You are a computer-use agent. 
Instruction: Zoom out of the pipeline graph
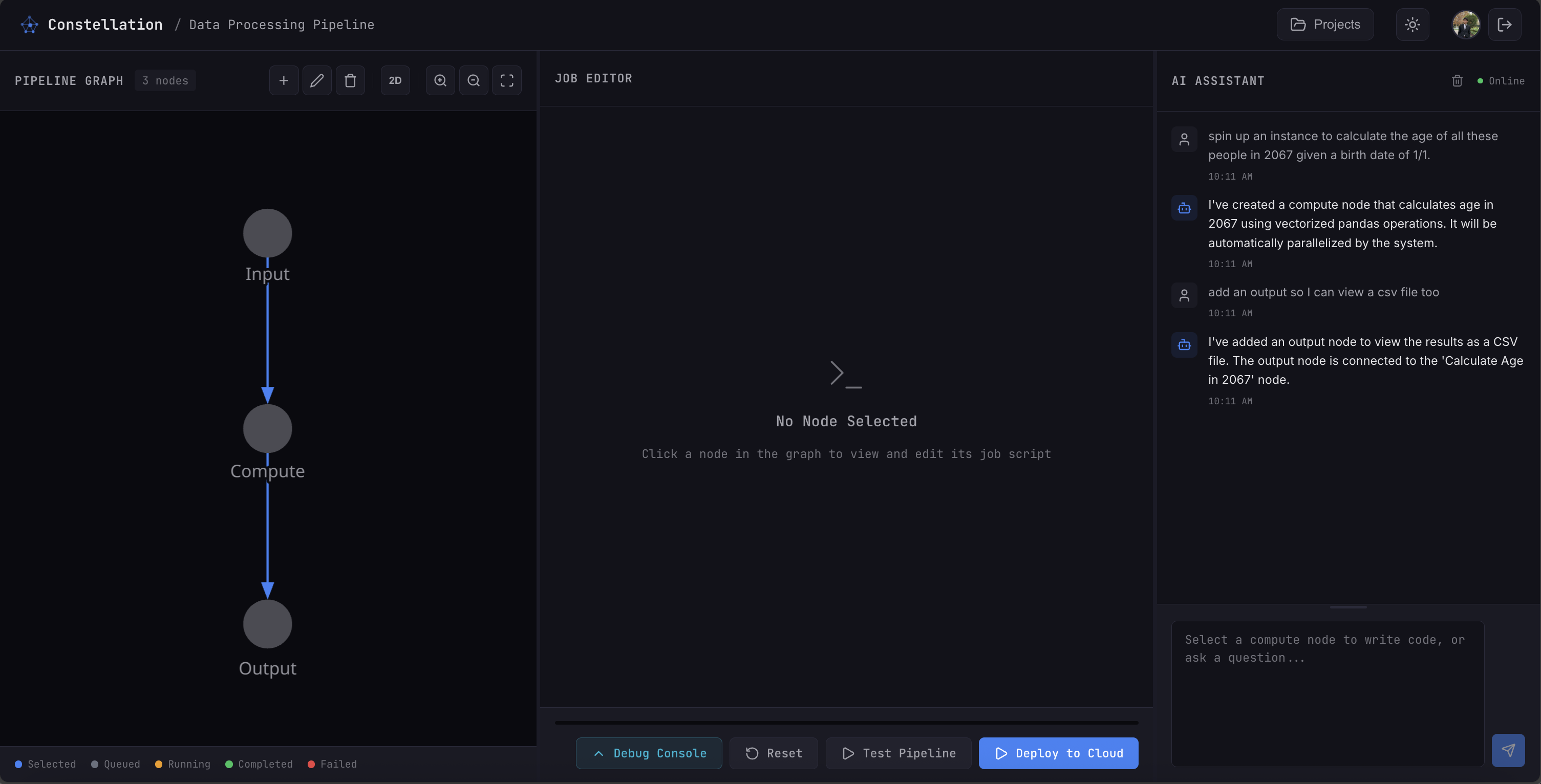click(x=473, y=81)
